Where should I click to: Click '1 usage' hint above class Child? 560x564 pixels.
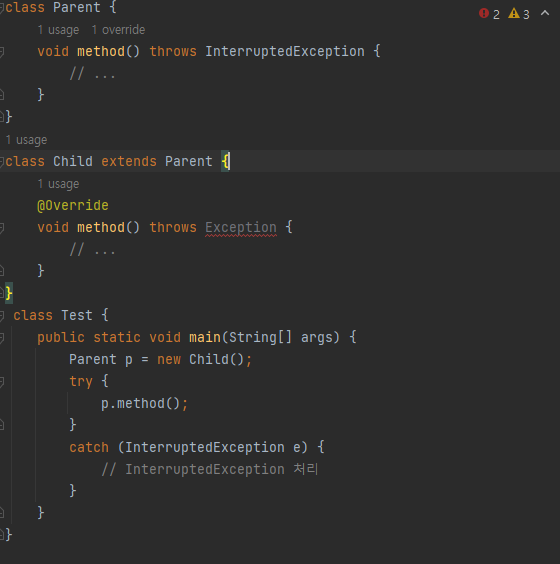[x=26, y=140]
